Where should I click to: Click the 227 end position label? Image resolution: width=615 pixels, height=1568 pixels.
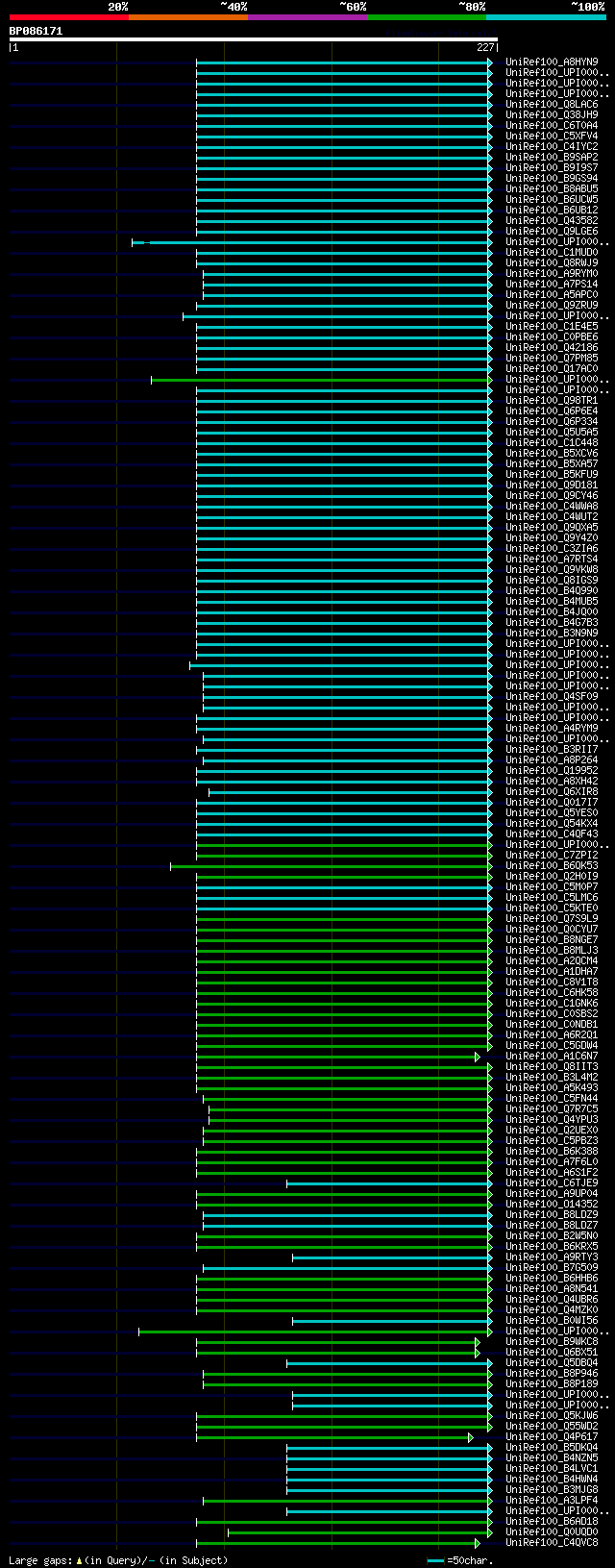click(485, 47)
